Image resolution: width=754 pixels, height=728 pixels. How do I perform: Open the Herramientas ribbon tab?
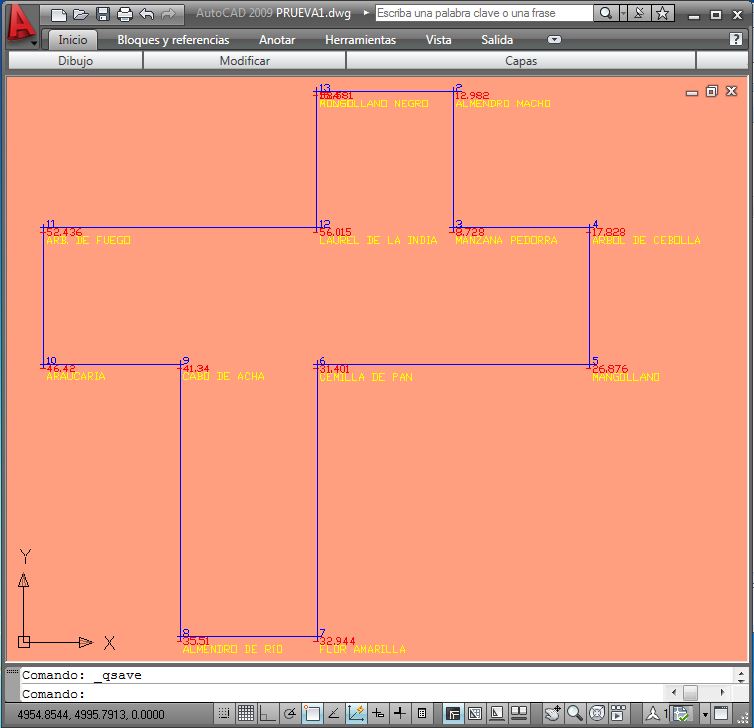pos(360,40)
